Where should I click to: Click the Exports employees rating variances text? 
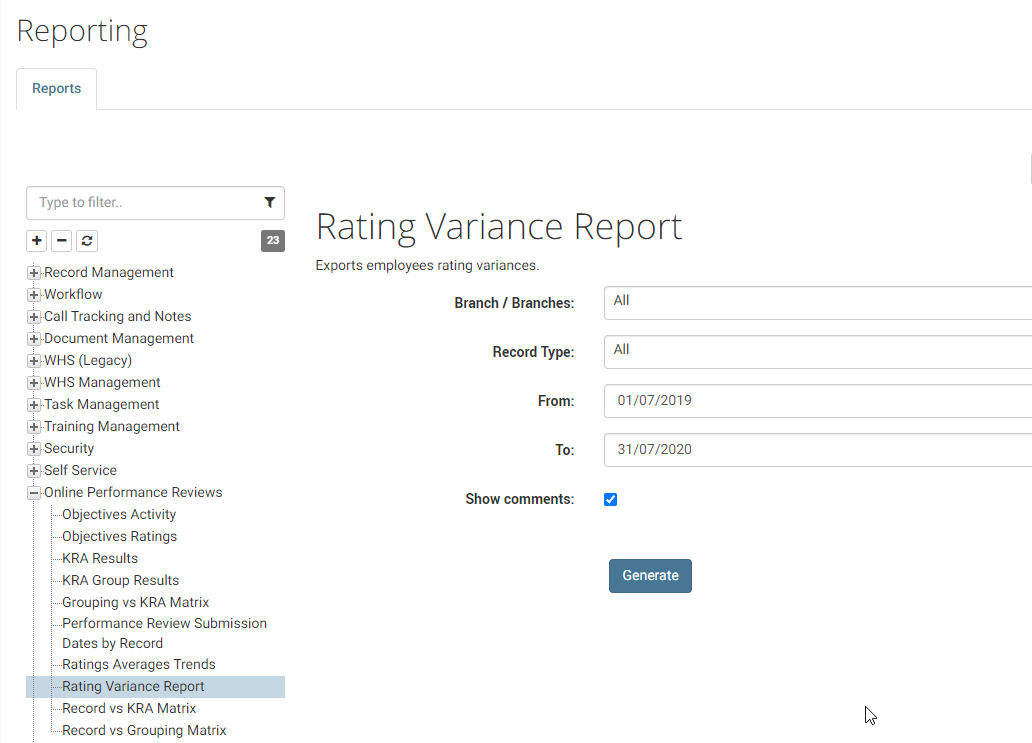[x=427, y=265]
